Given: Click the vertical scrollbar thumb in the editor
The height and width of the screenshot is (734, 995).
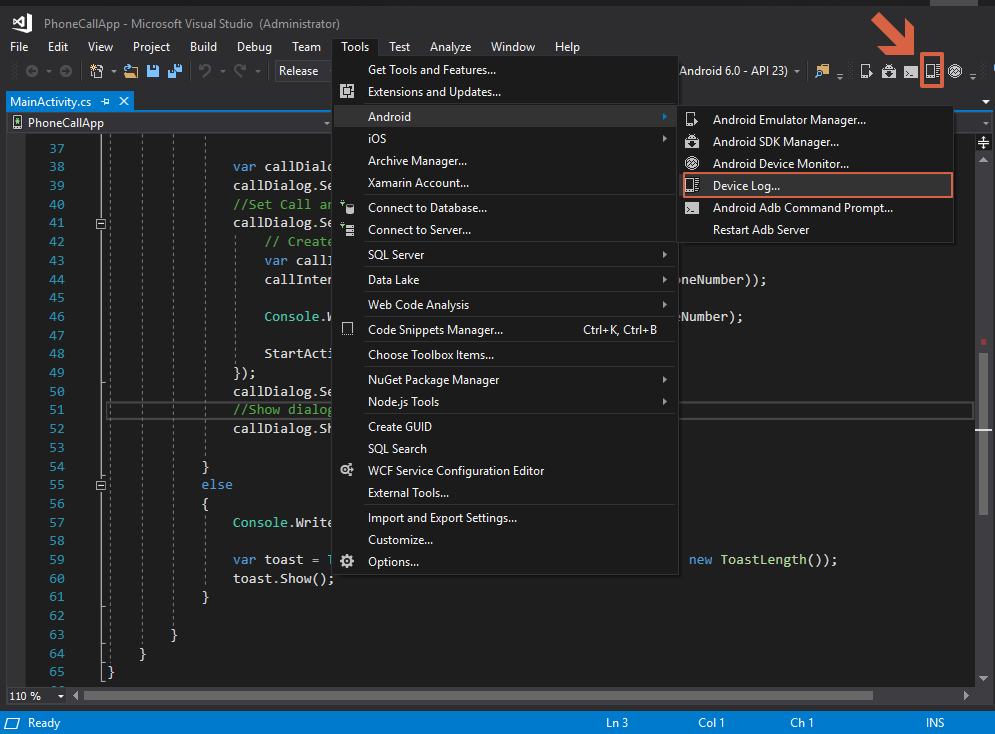Looking at the screenshot, I should tap(984, 434).
